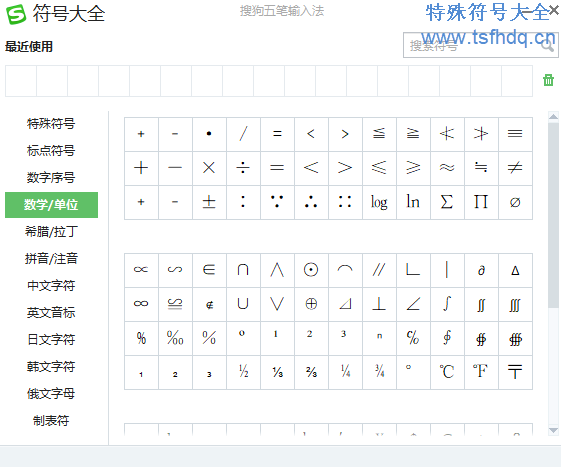561x467 pixels.
Task: Insert the empty set symbol ∅
Action: coord(515,202)
